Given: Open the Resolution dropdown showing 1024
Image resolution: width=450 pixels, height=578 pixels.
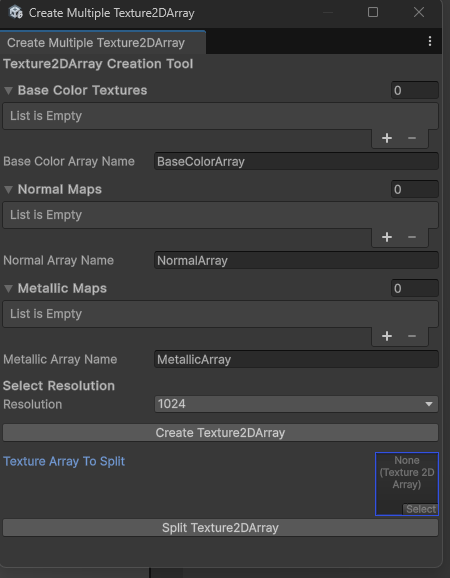Looking at the screenshot, I should [296, 404].
